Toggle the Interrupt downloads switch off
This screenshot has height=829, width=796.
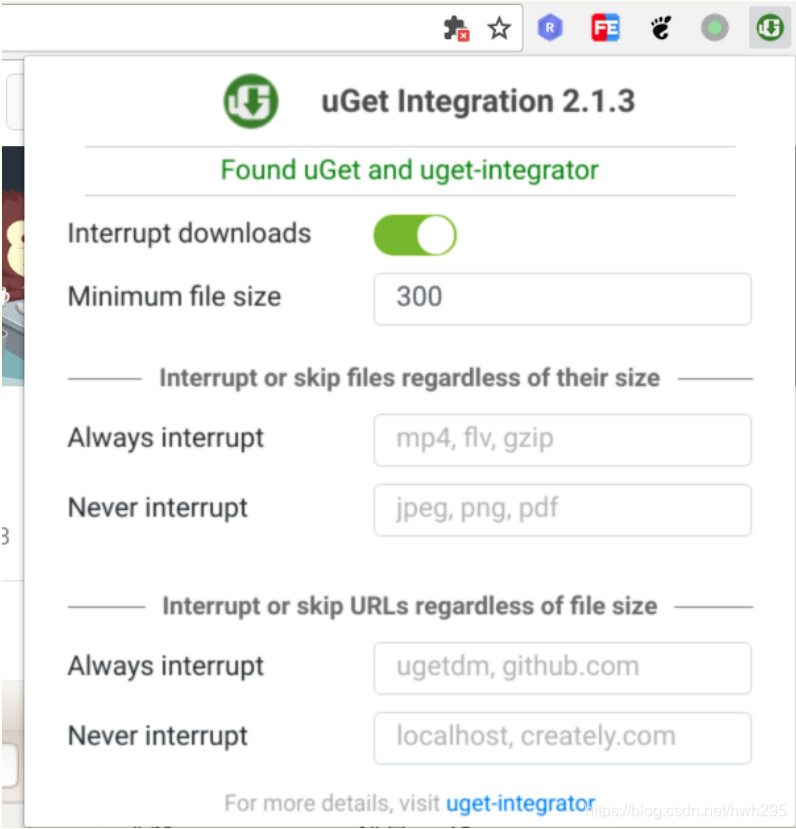click(x=415, y=235)
